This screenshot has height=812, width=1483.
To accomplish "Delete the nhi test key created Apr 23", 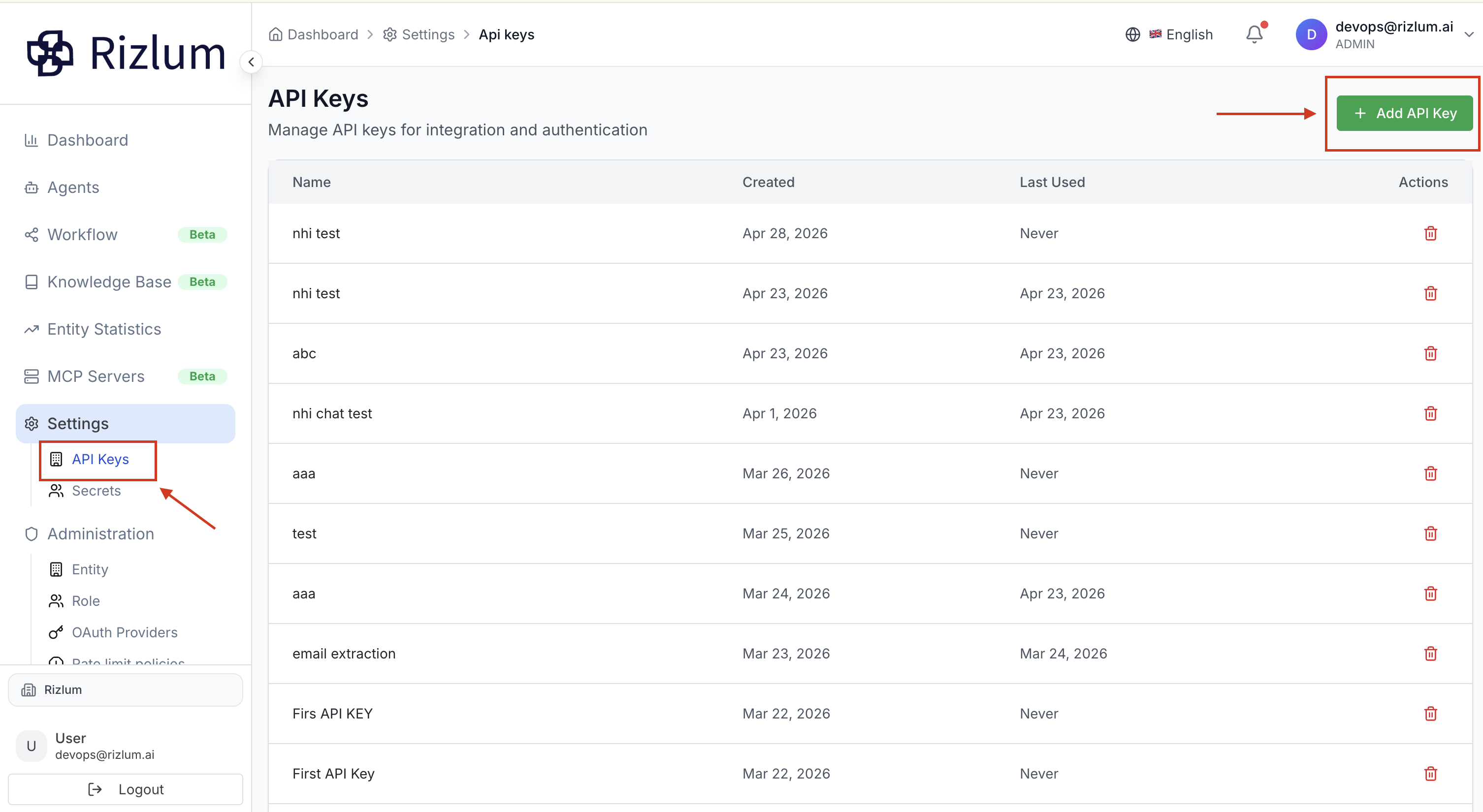I will [x=1430, y=293].
